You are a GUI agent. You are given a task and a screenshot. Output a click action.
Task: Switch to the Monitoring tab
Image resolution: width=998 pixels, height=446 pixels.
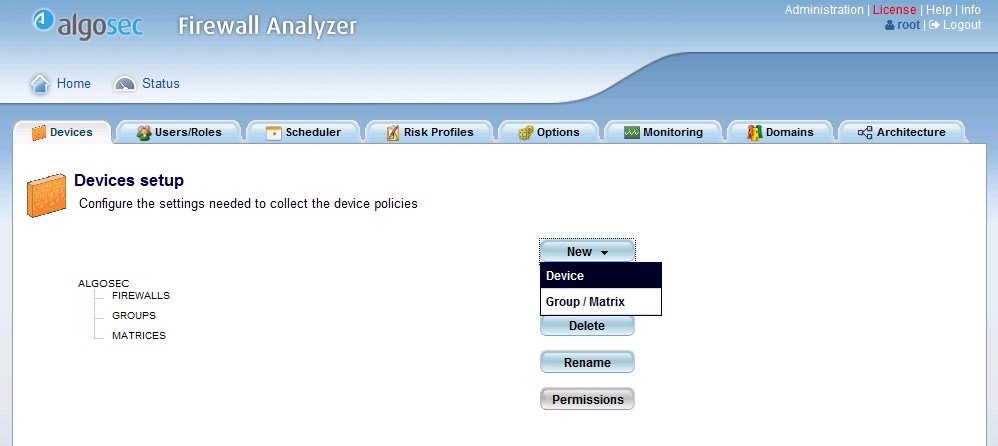[663, 132]
